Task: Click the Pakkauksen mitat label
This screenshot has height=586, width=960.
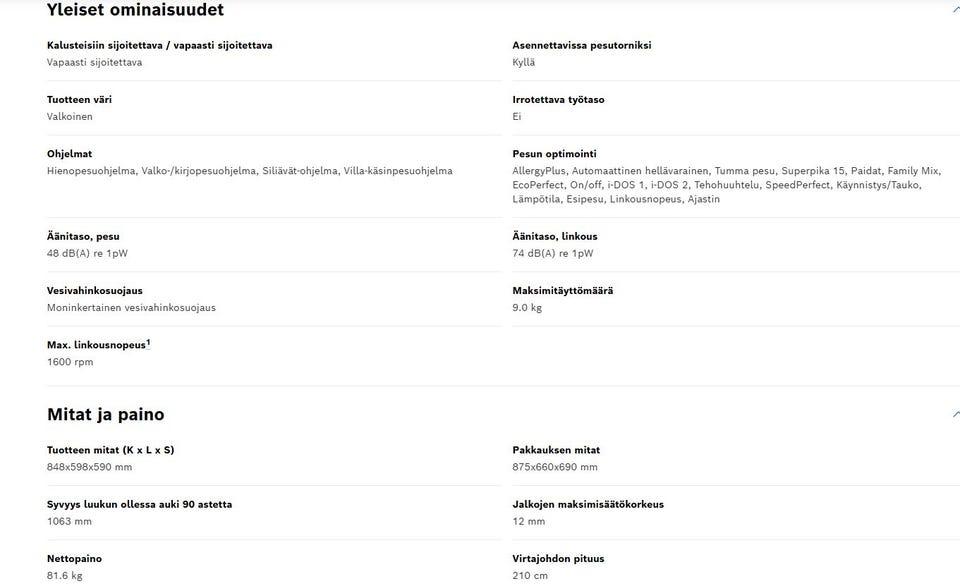Action: 556,450
